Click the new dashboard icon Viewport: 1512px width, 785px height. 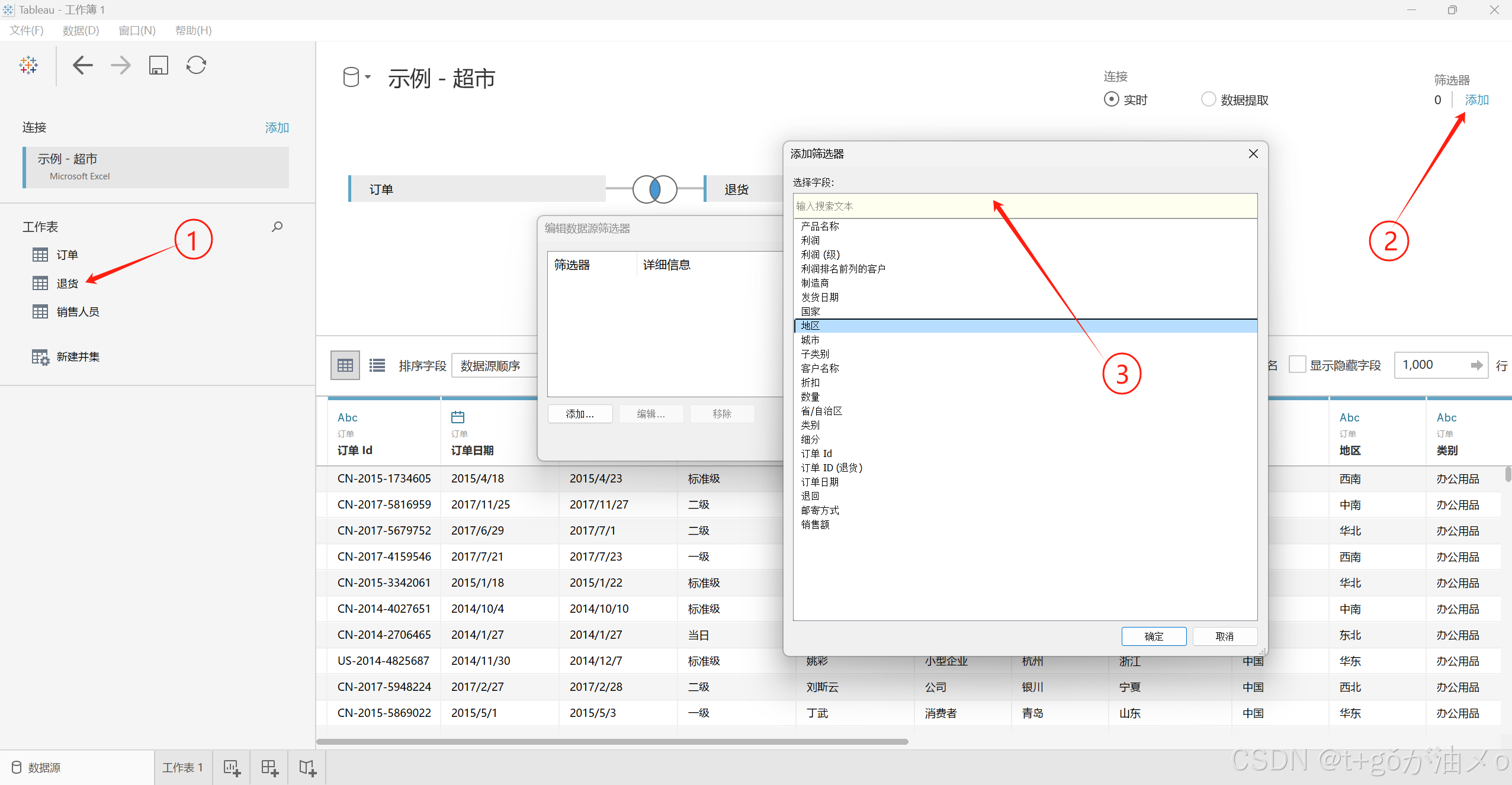pos(269,768)
